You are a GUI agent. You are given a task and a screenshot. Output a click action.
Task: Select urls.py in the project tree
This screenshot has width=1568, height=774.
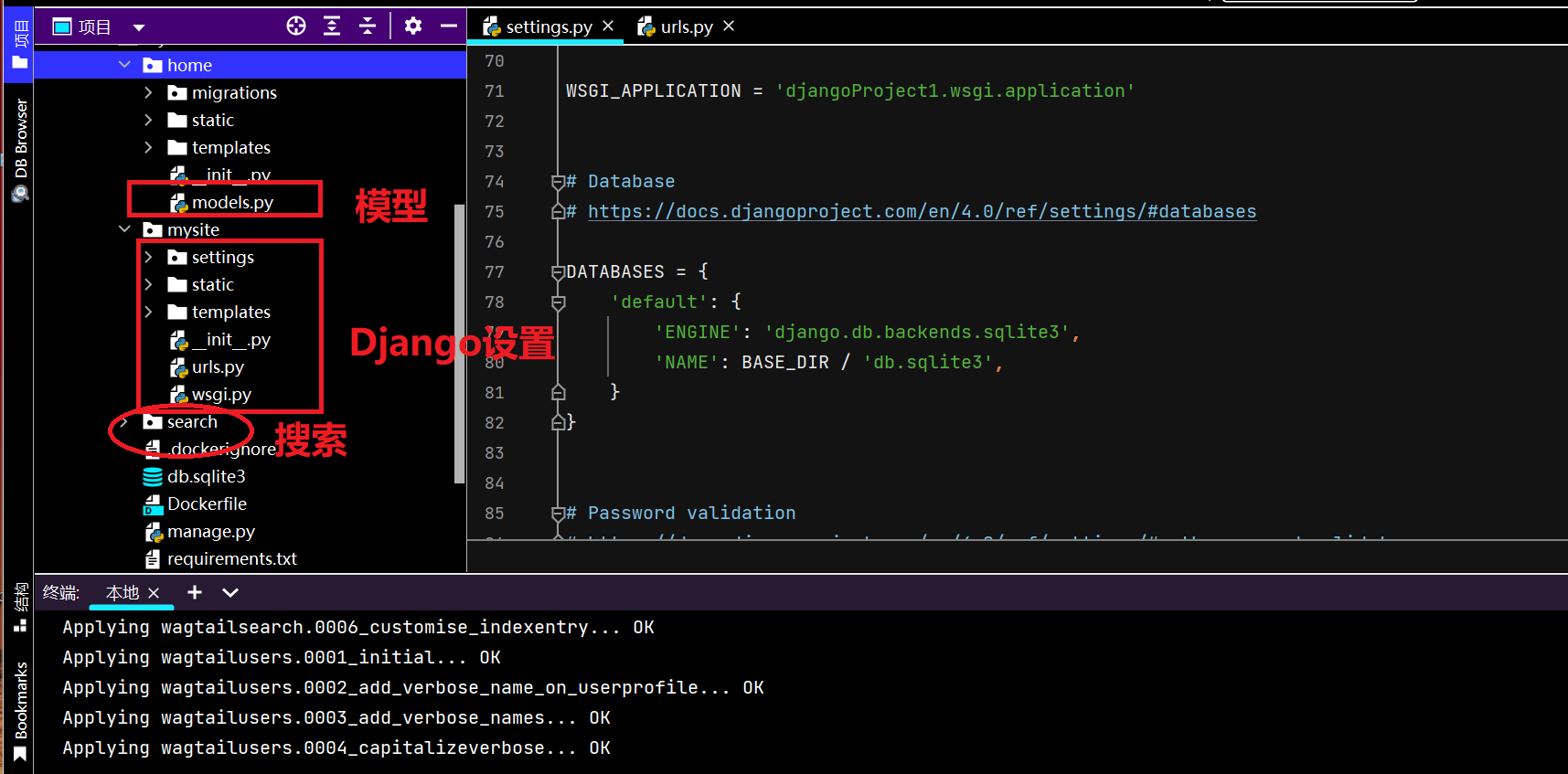point(218,366)
